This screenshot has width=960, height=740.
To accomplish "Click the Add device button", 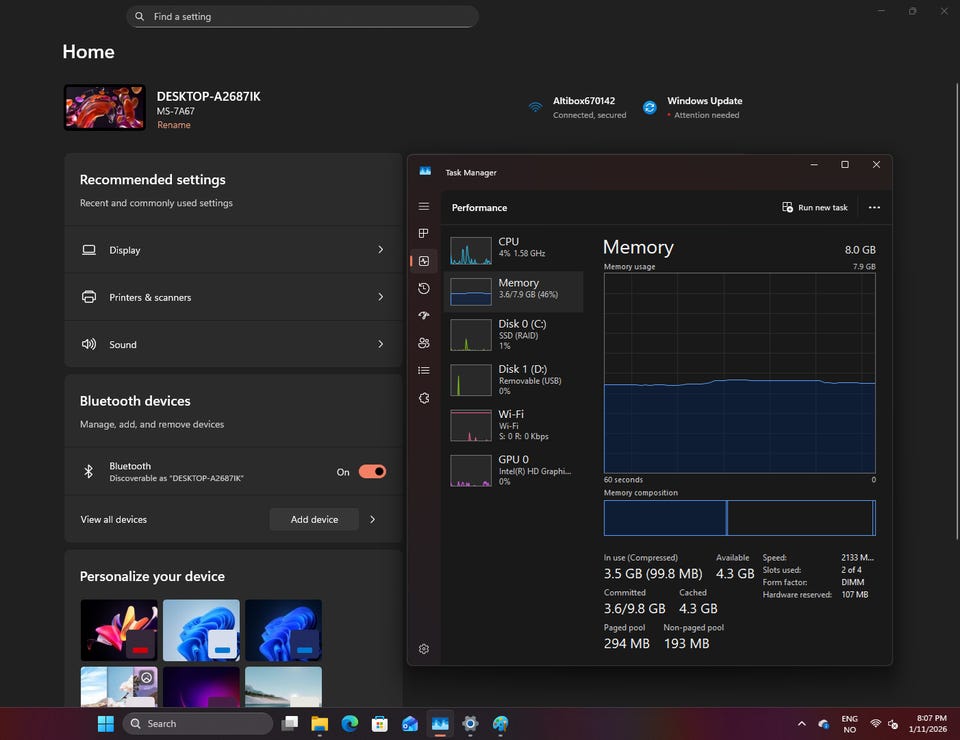I will (x=314, y=520).
